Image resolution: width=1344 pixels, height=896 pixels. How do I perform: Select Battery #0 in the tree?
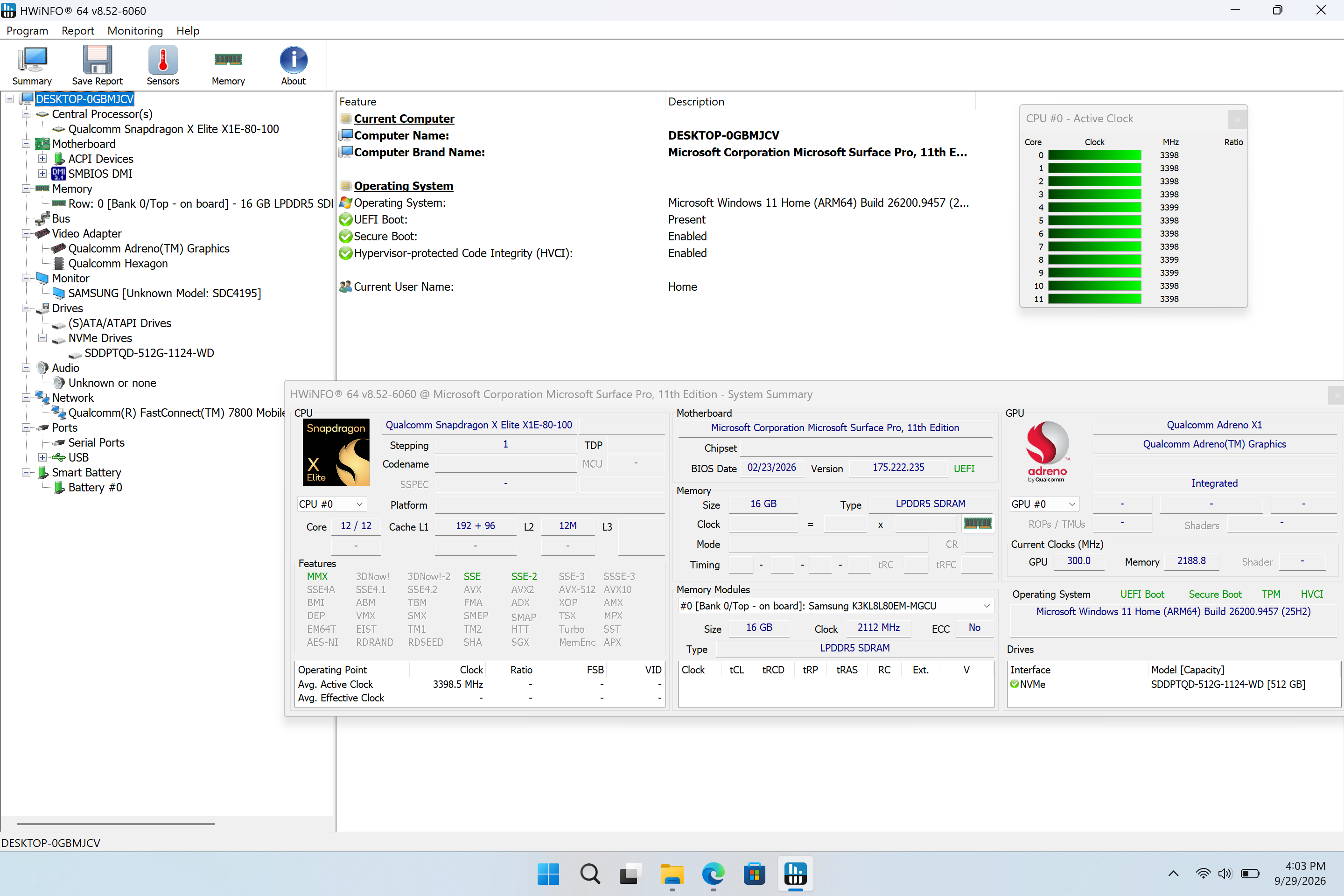pos(95,487)
